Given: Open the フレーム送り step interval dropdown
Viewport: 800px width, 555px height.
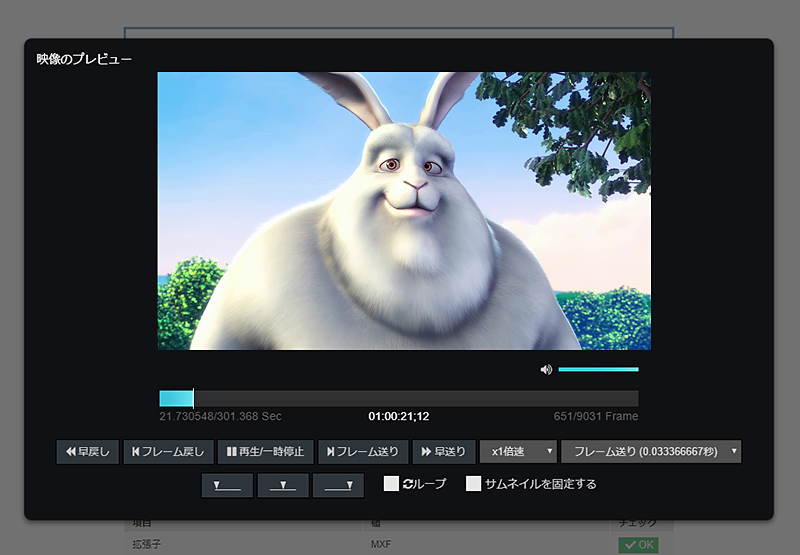Looking at the screenshot, I should point(651,451).
